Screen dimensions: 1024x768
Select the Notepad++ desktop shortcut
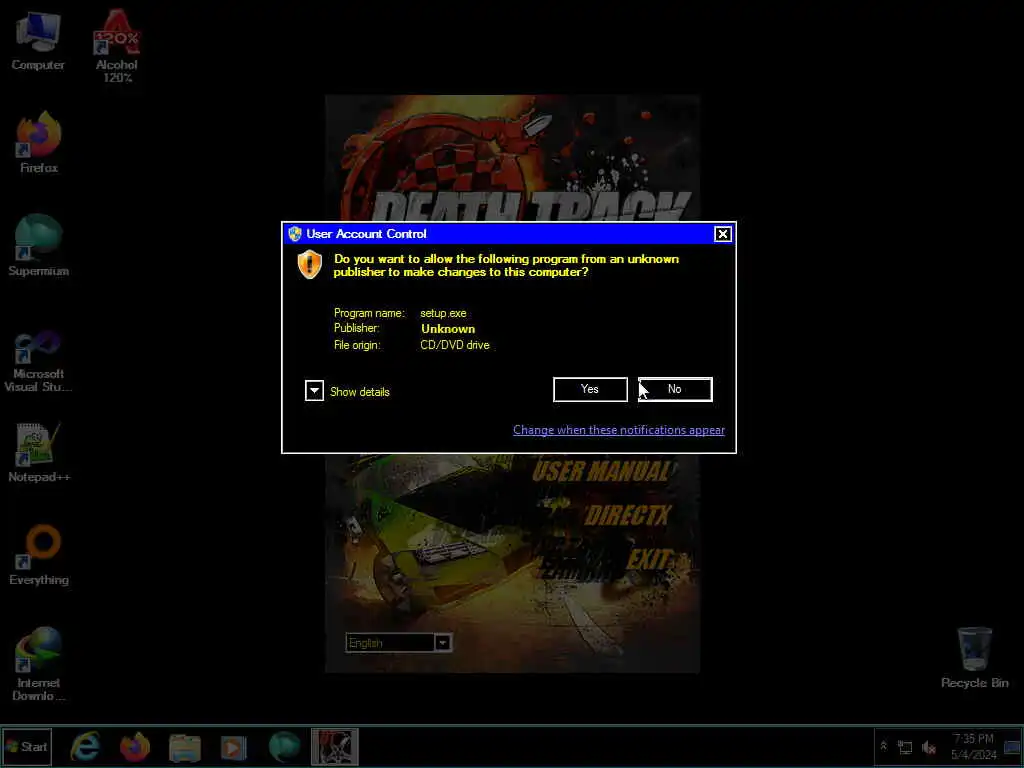pos(39,452)
